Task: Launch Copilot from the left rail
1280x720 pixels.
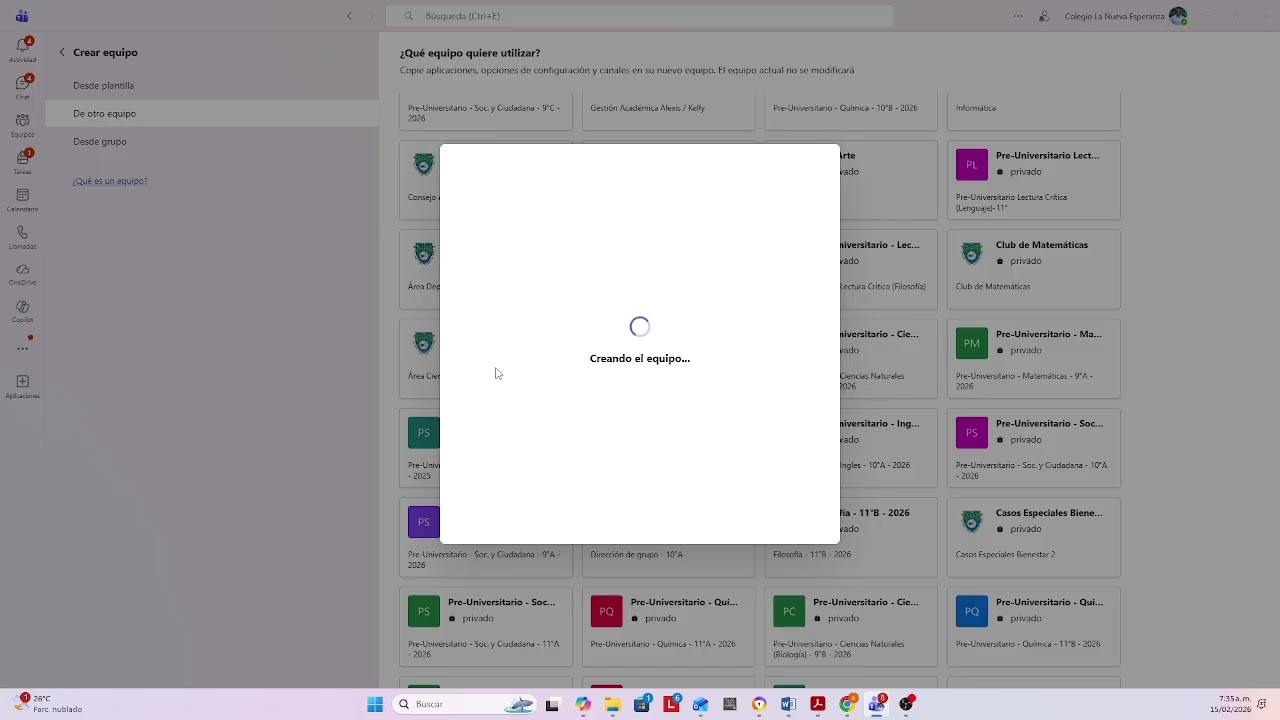Action: 22,311
